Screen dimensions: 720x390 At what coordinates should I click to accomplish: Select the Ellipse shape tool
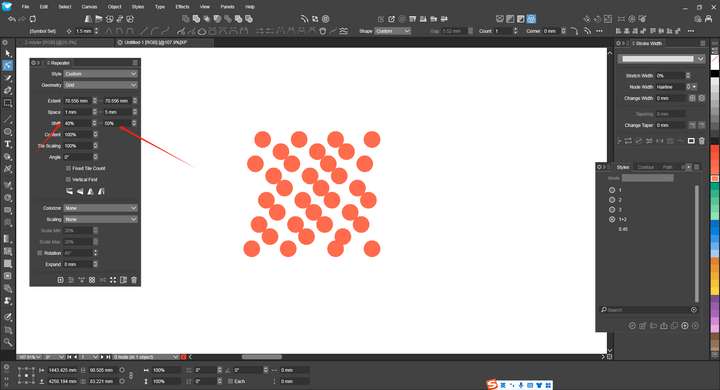pos(7,131)
